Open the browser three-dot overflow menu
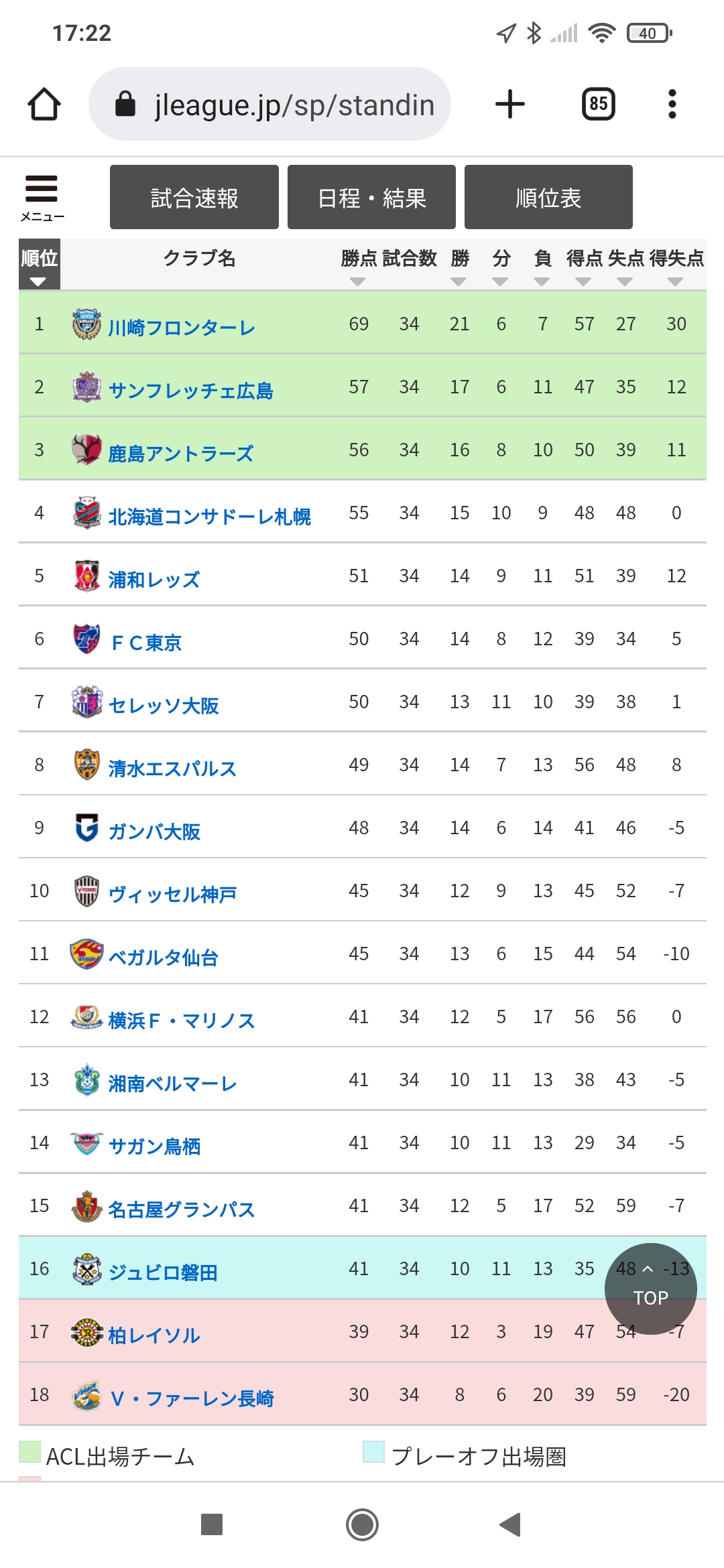 pyautogui.click(x=672, y=104)
